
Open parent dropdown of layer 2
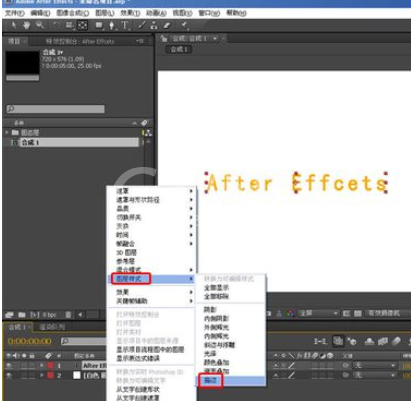tap(375, 376)
